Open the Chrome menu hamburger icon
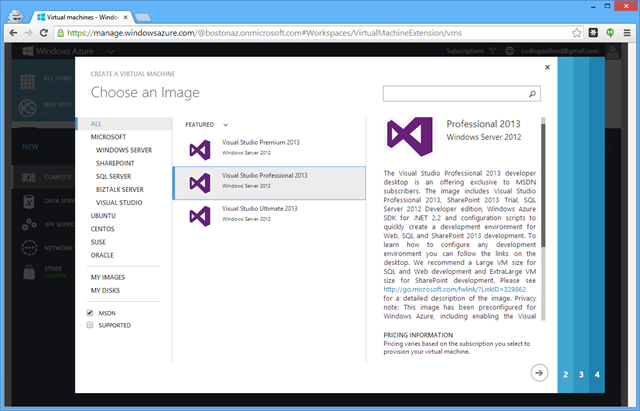 pyautogui.click(x=627, y=32)
